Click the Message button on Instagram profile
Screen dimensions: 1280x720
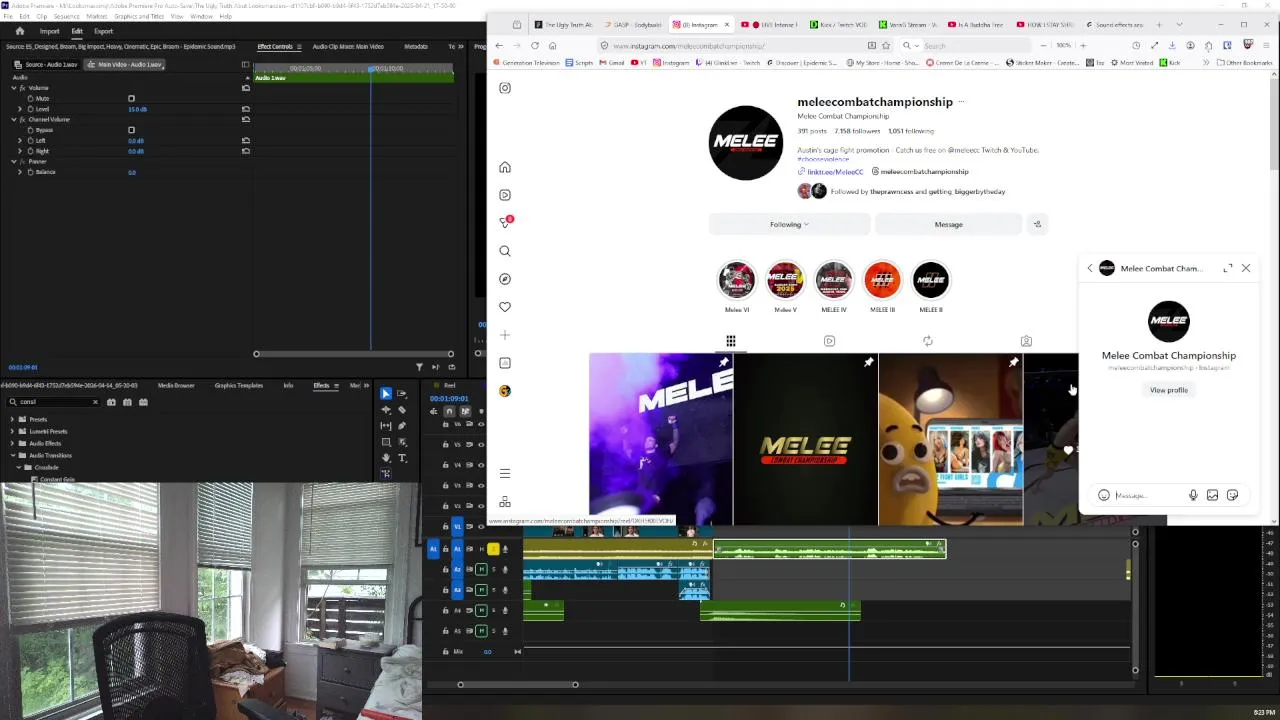[948, 224]
